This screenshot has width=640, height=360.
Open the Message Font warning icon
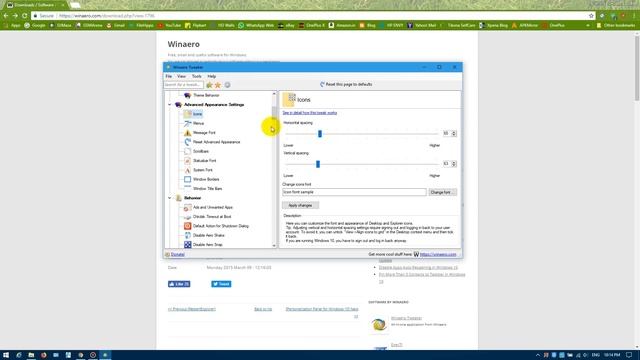[x=187, y=133]
